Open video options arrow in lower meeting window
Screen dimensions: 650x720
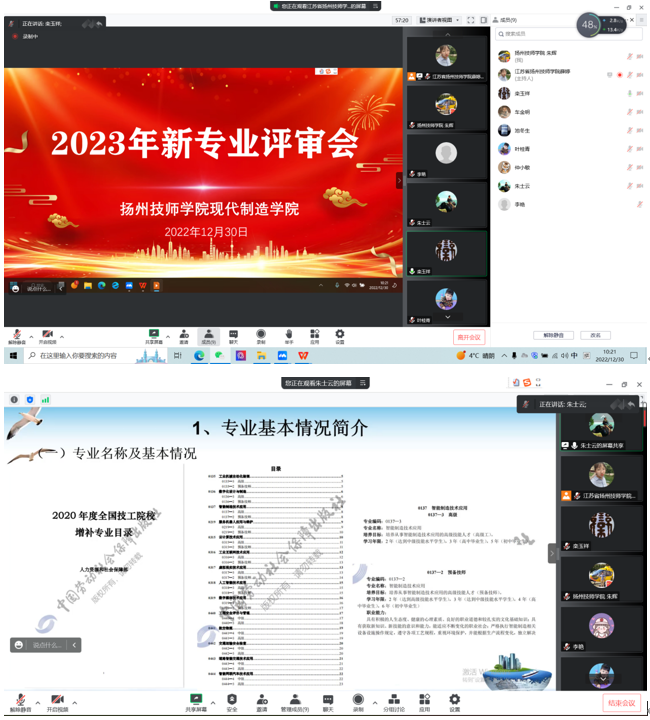(x=75, y=703)
